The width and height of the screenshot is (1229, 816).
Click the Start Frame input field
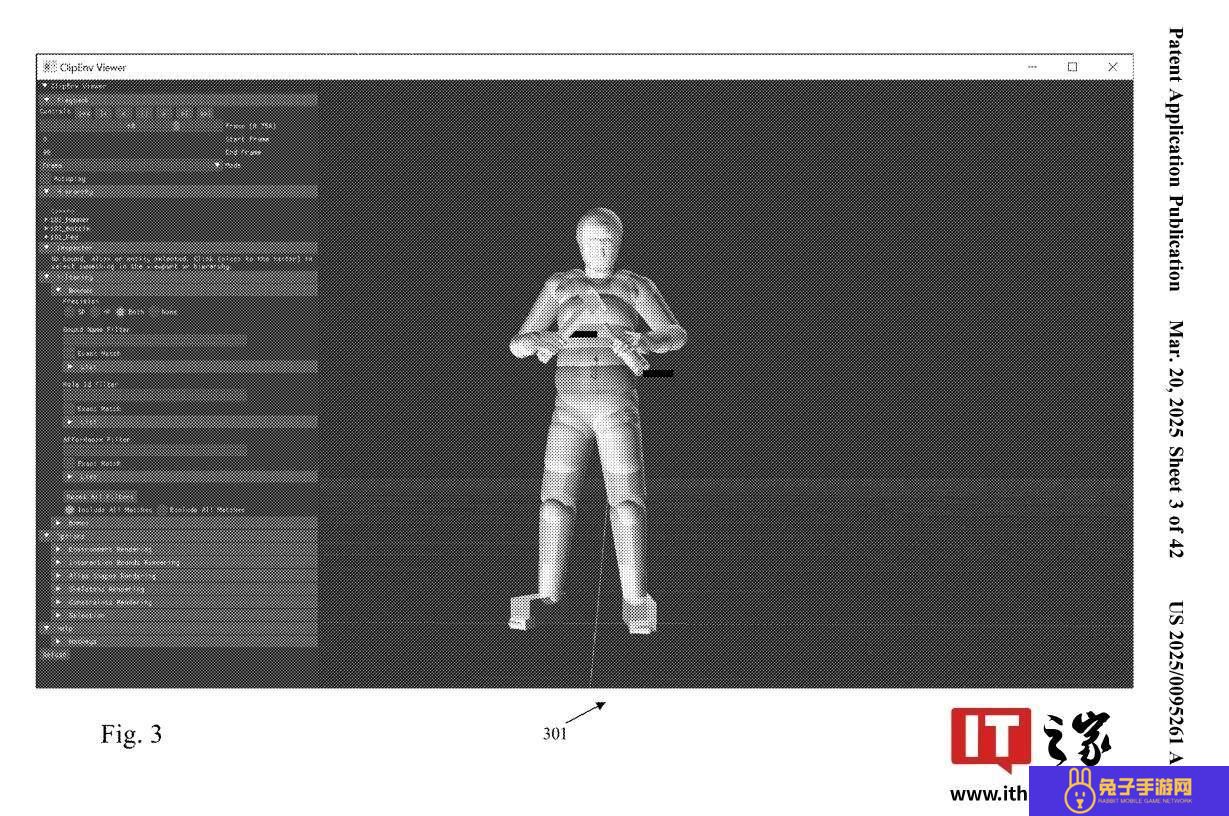pos(130,139)
